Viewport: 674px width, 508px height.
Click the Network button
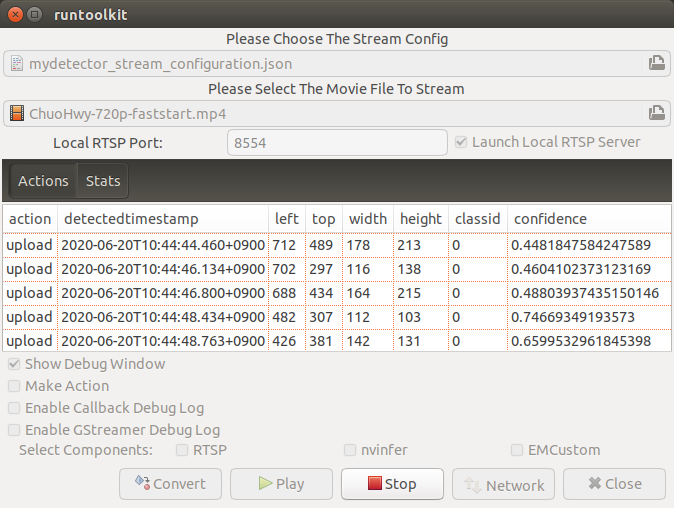[x=503, y=484]
